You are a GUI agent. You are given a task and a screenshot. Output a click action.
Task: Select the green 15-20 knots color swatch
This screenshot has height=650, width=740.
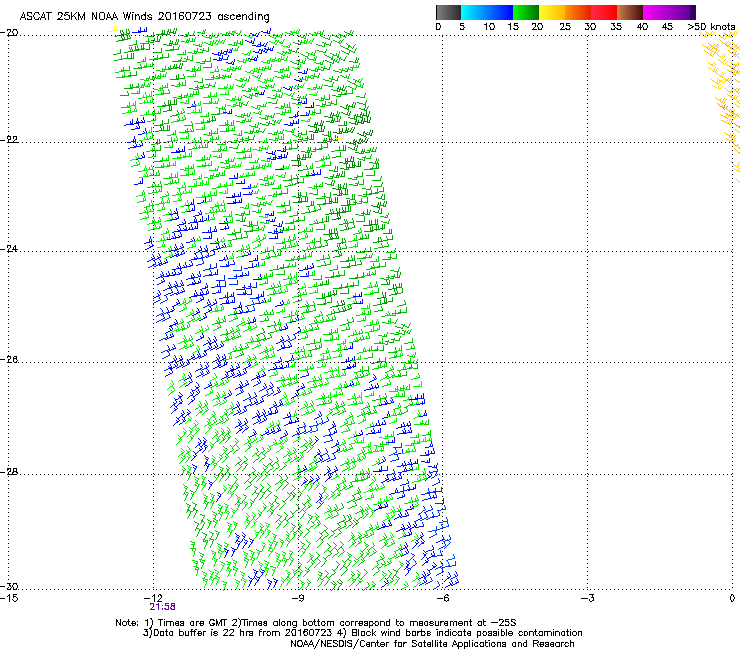tap(526, 12)
